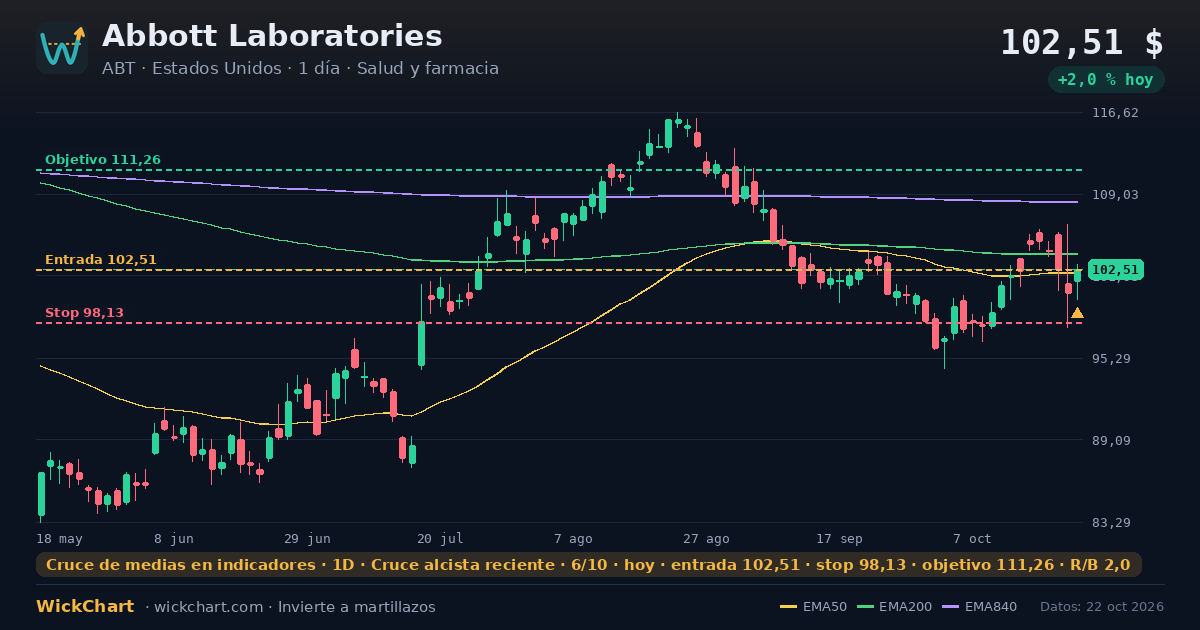Click the '7 ago' date label
This screenshot has height=630, width=1200.
coord(573,538)
